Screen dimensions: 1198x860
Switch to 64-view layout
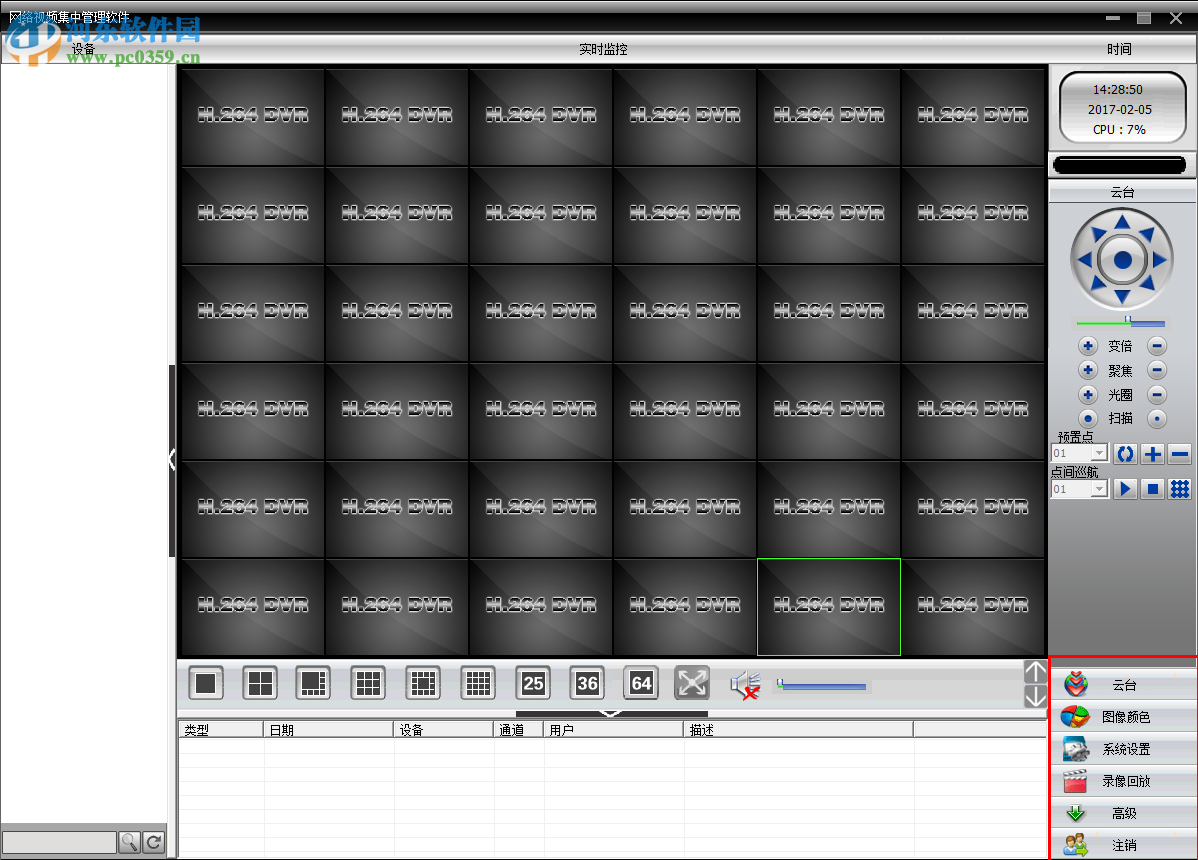(x=642, y=683)
